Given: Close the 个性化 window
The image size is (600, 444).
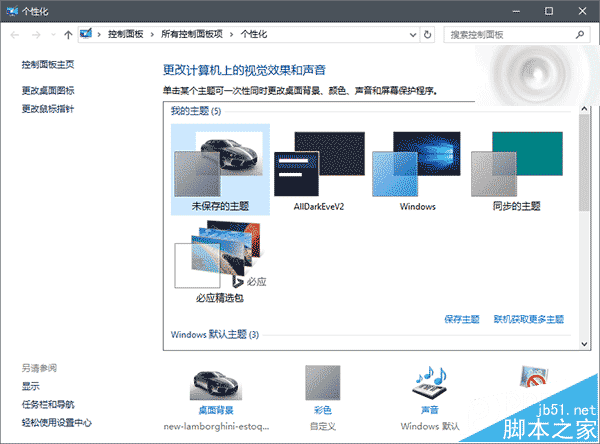Looking at the screenshot, I should click(x=582, y=11).
